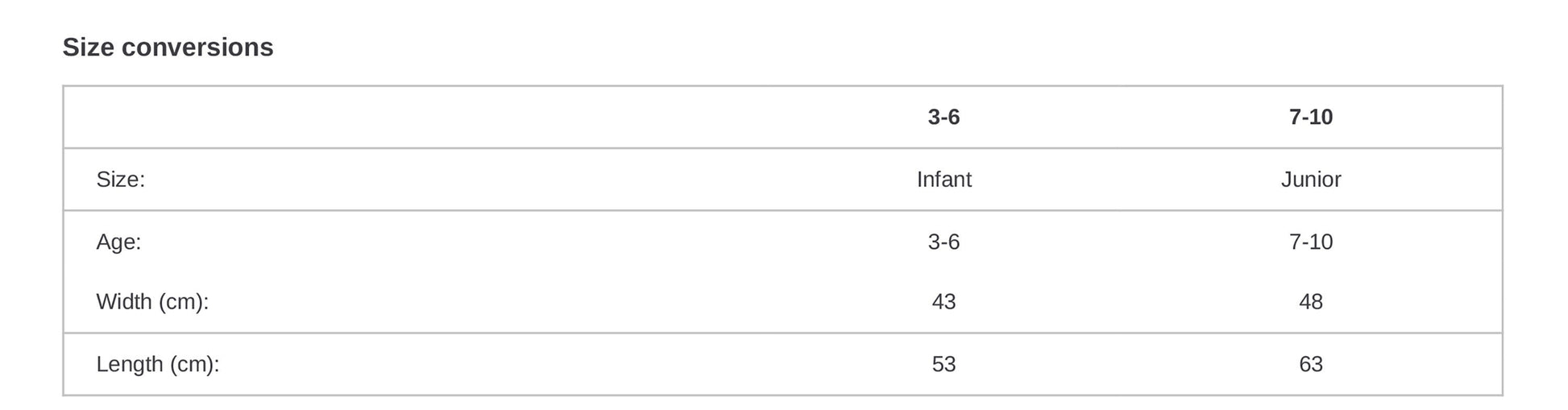1568x410 pixels.
Task: Choose the Infant age range cell
Action: point(944,242)
